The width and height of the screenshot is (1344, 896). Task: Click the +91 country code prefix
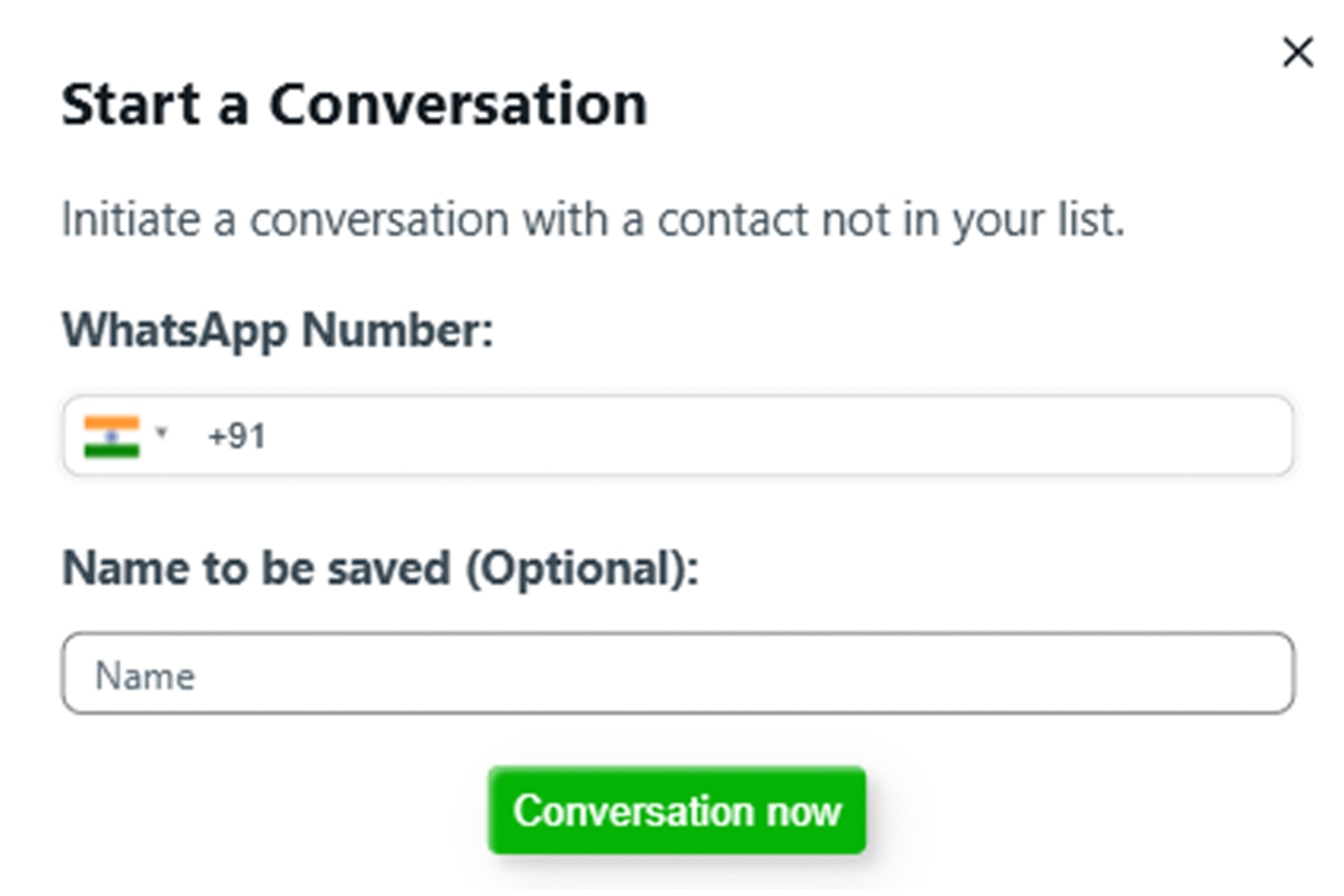pyautogui.click(x=237, y=437)
